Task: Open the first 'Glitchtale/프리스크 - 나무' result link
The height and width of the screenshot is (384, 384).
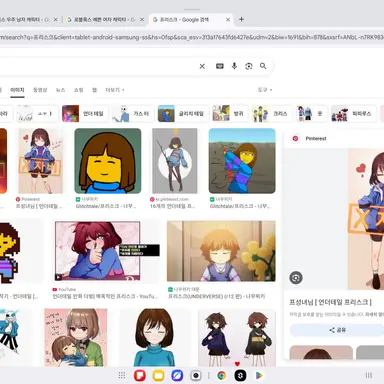Action: [106, 206]
